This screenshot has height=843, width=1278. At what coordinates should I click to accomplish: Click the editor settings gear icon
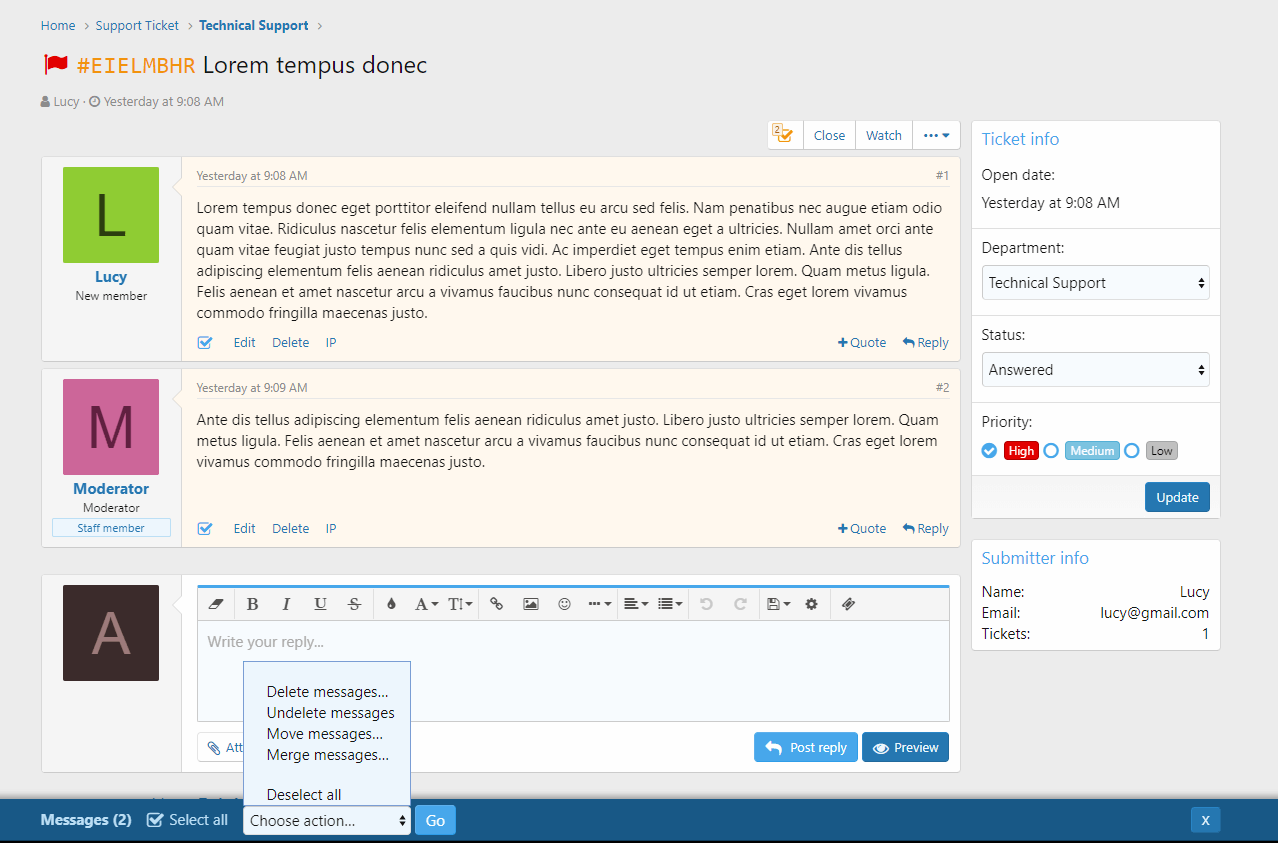(x=811, y=604)
